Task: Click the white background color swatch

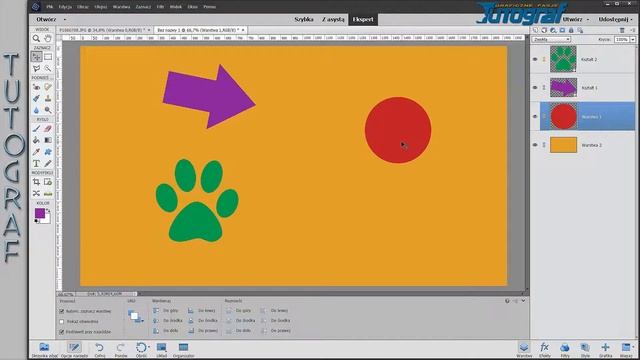Action: tap(47, 220)
